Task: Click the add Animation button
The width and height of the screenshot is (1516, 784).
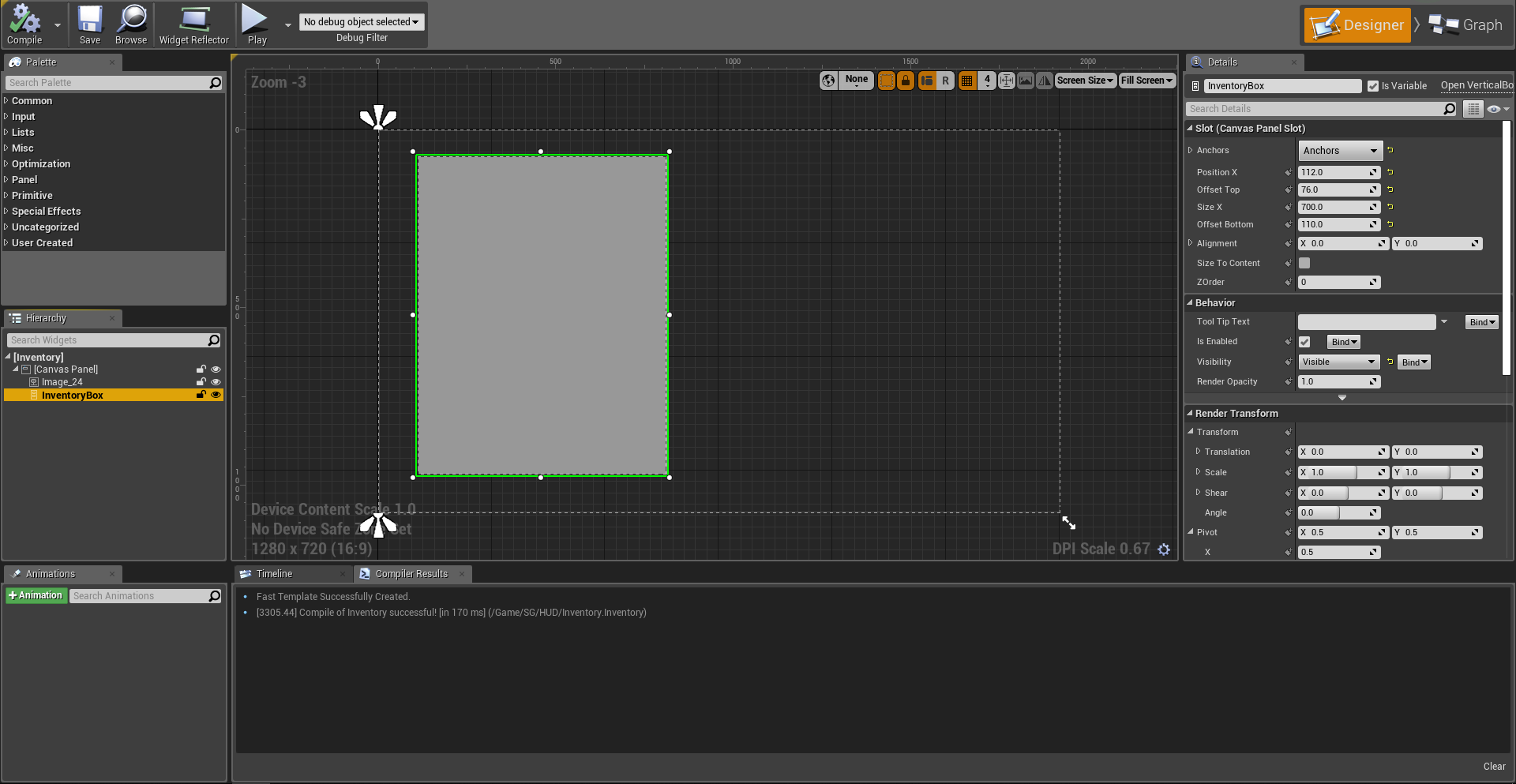Action: (36, 596)
